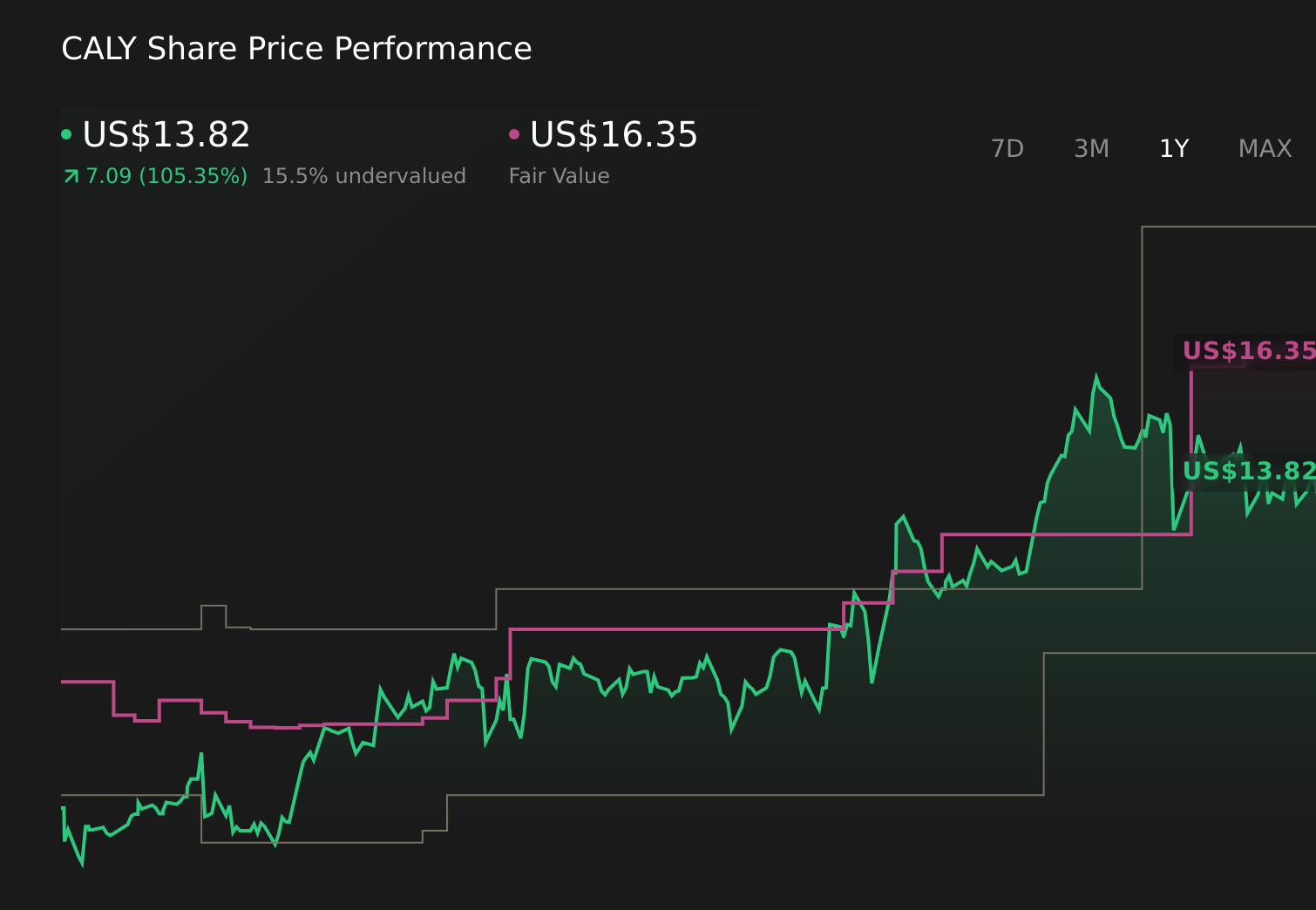This screenshot has width=1316, height=910.
Task: Switch to the 7D time range
Action: point(1007,148)
